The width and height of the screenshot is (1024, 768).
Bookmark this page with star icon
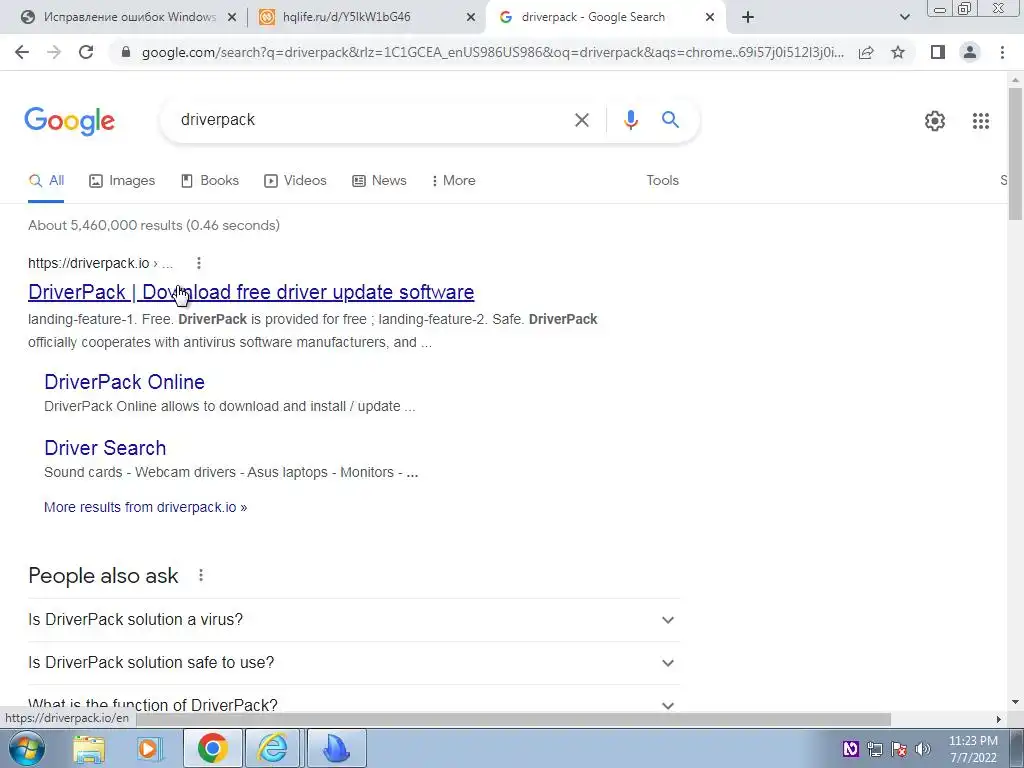pos(898,52)
